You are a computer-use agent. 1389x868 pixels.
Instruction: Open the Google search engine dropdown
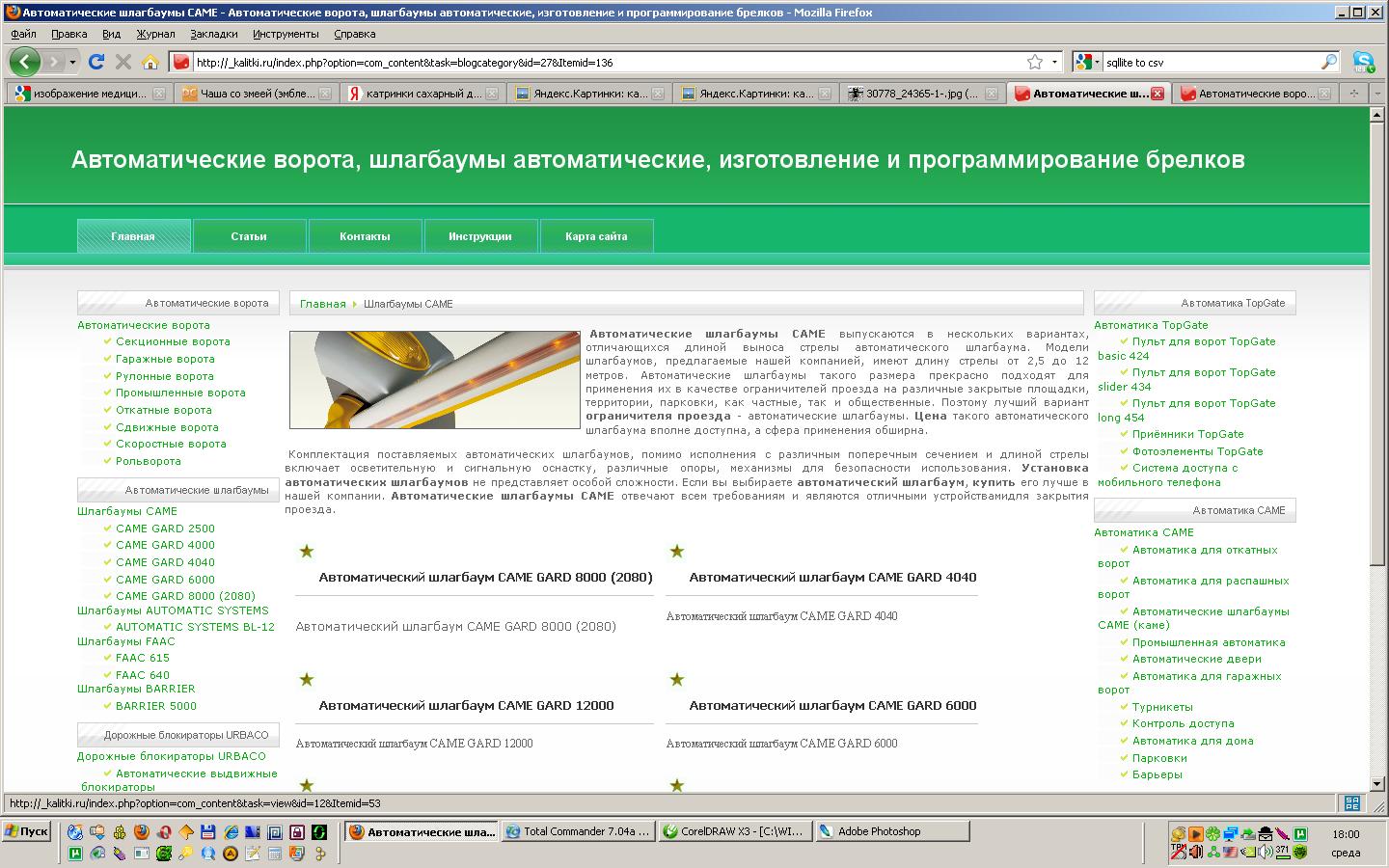[1088, 62]
